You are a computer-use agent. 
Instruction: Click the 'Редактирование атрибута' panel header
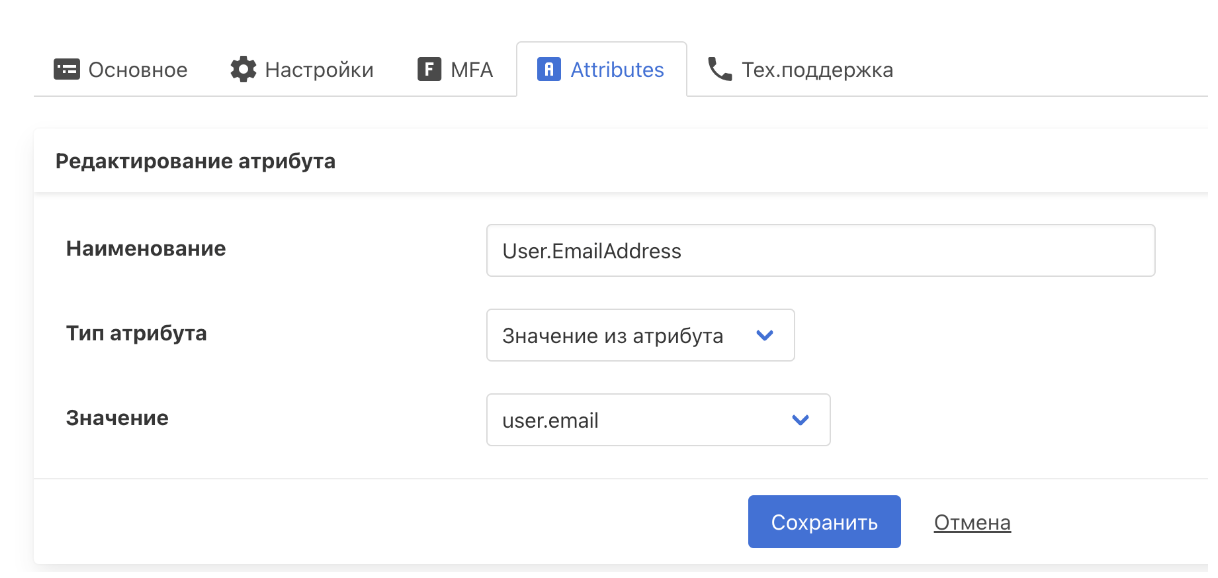(x=196, y=161)
